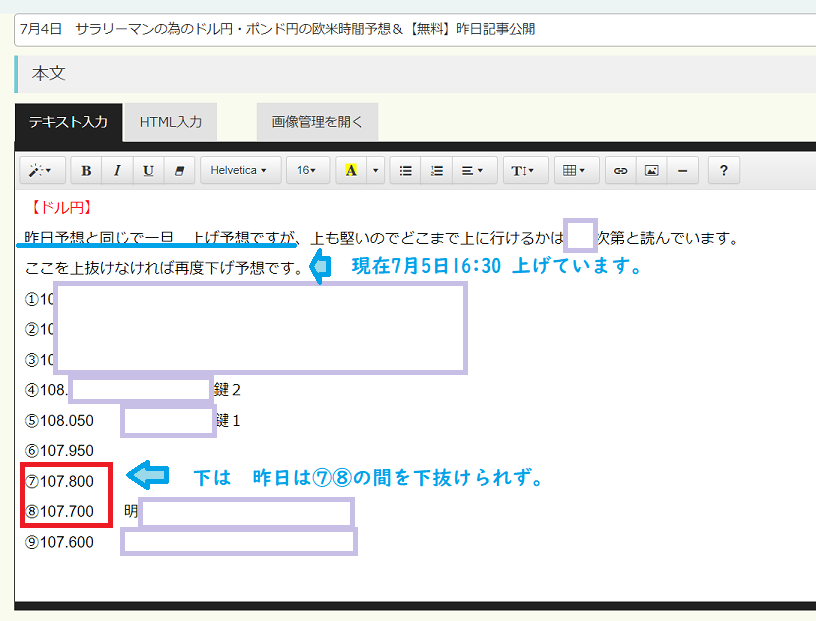Click the eraser clear formatting icon

tap(179, 170)
